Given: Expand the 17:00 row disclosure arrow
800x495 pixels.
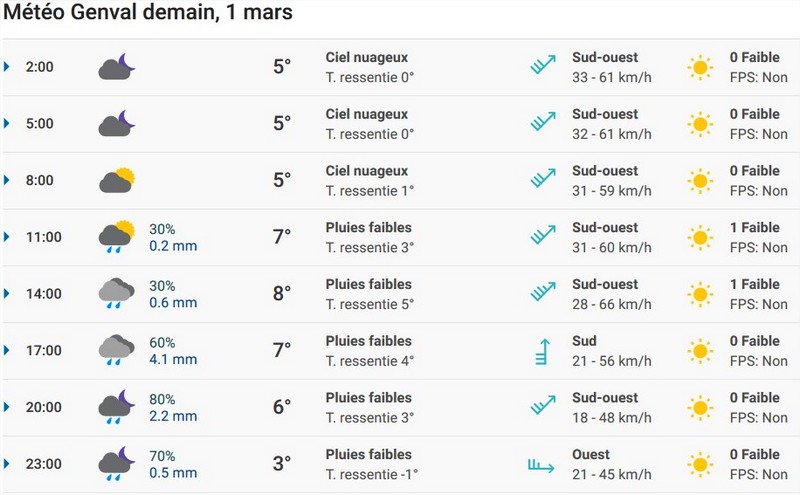Looking at the screenshot, I should click(8, 351).
